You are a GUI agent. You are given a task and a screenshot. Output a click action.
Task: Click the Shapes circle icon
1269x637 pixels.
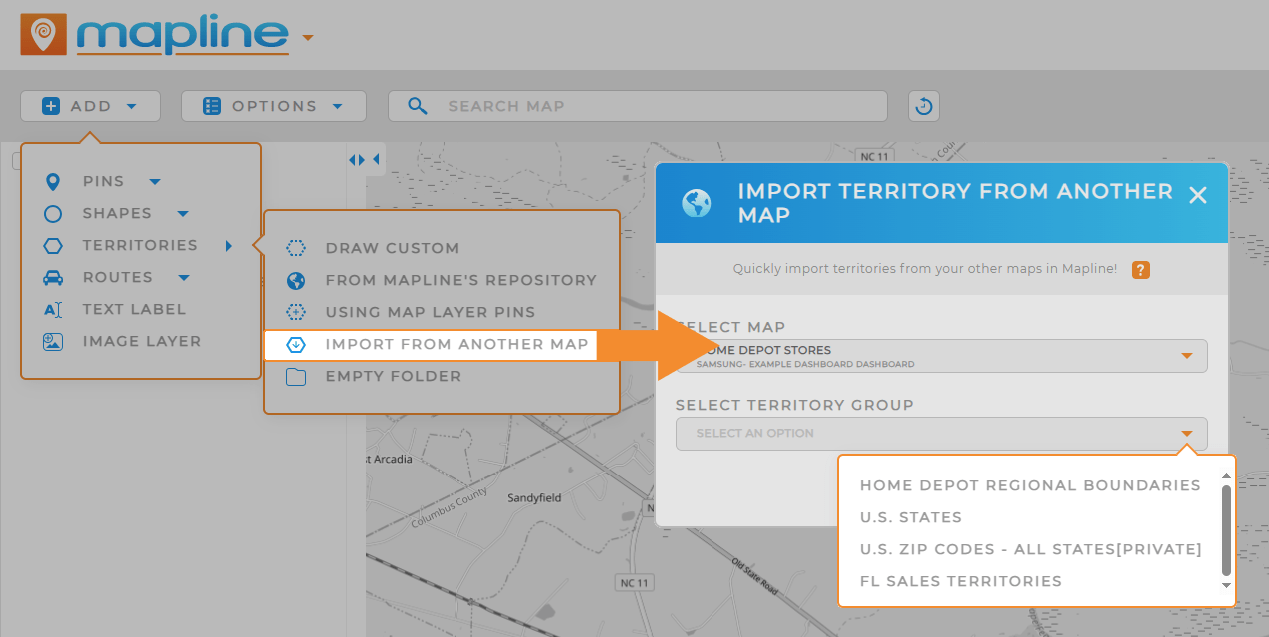click(54, 213)
